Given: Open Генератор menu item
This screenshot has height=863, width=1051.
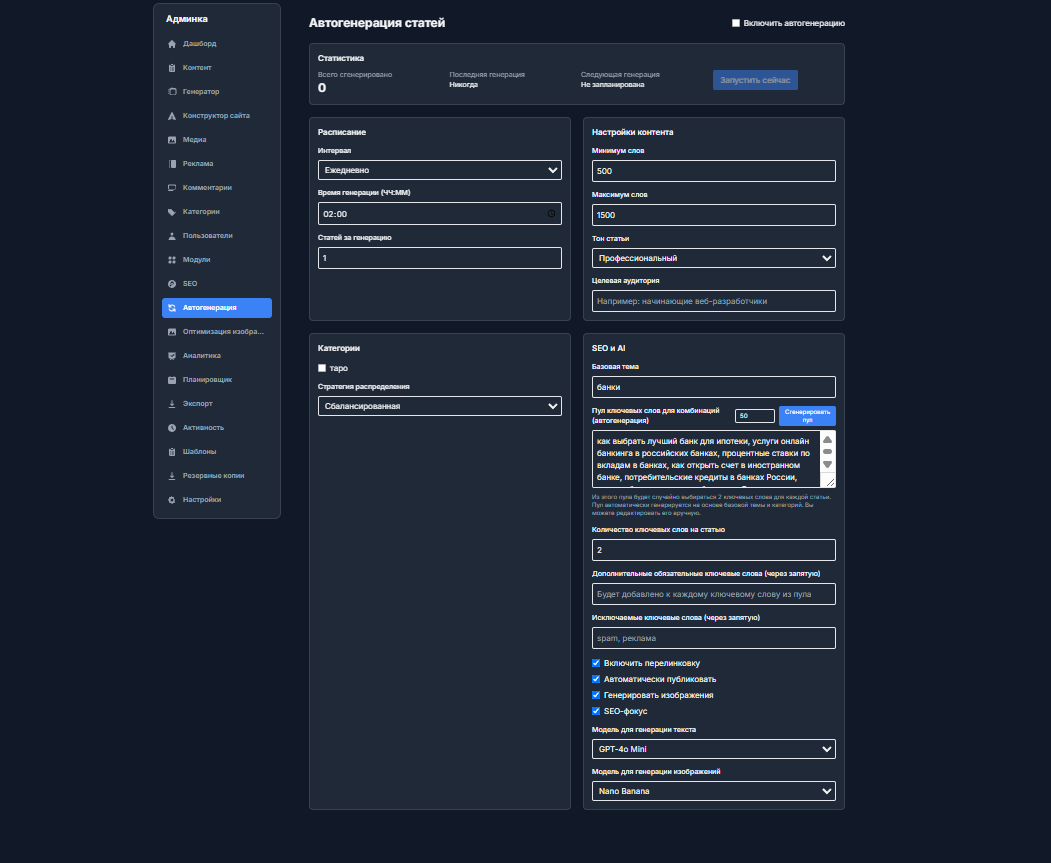Looking at the screenshot, I should pyautogui.click(x=217, y=92).
